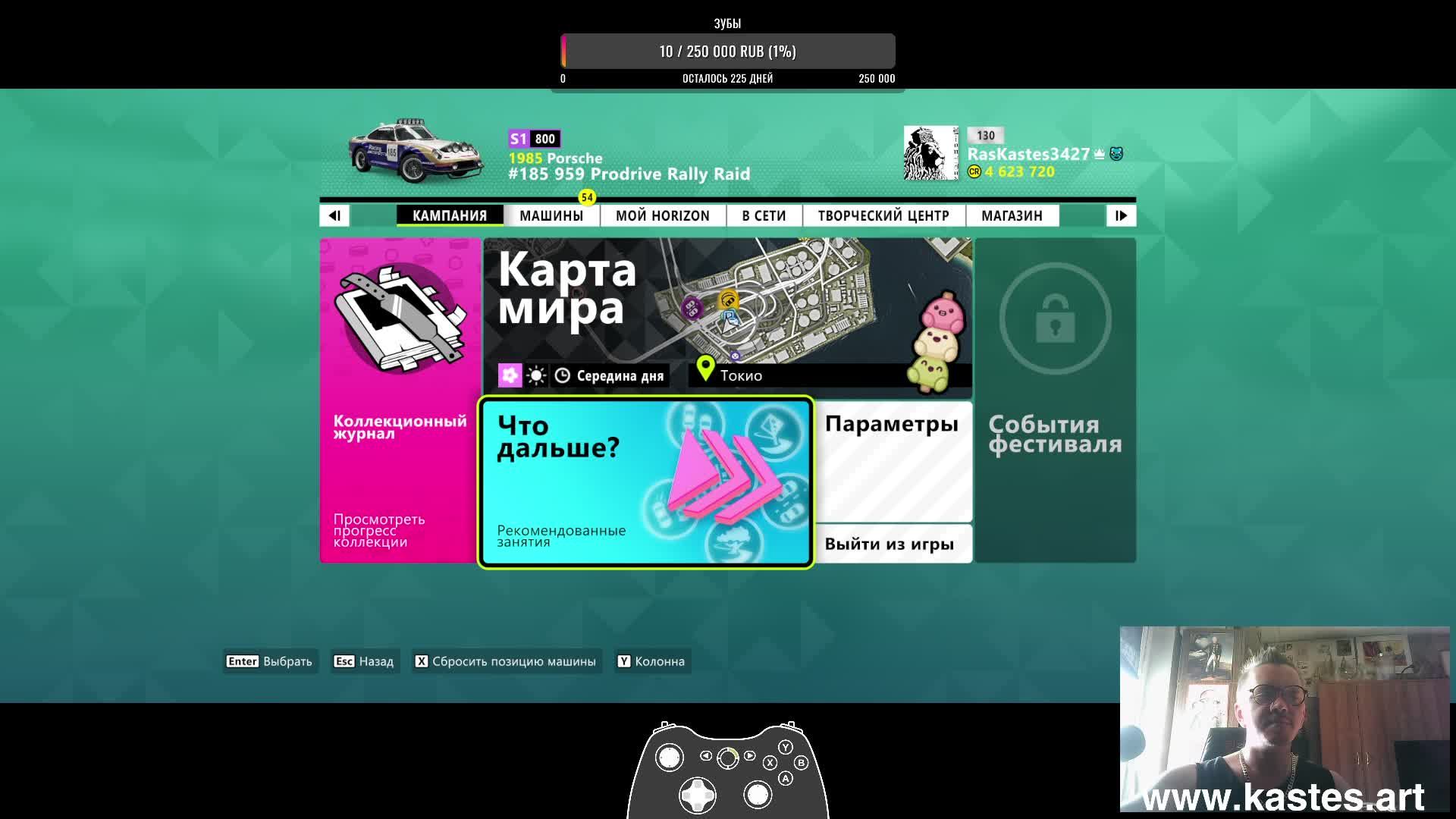Select the pink season flower icon
This screenshot has height=819, width=1456.
510,375
